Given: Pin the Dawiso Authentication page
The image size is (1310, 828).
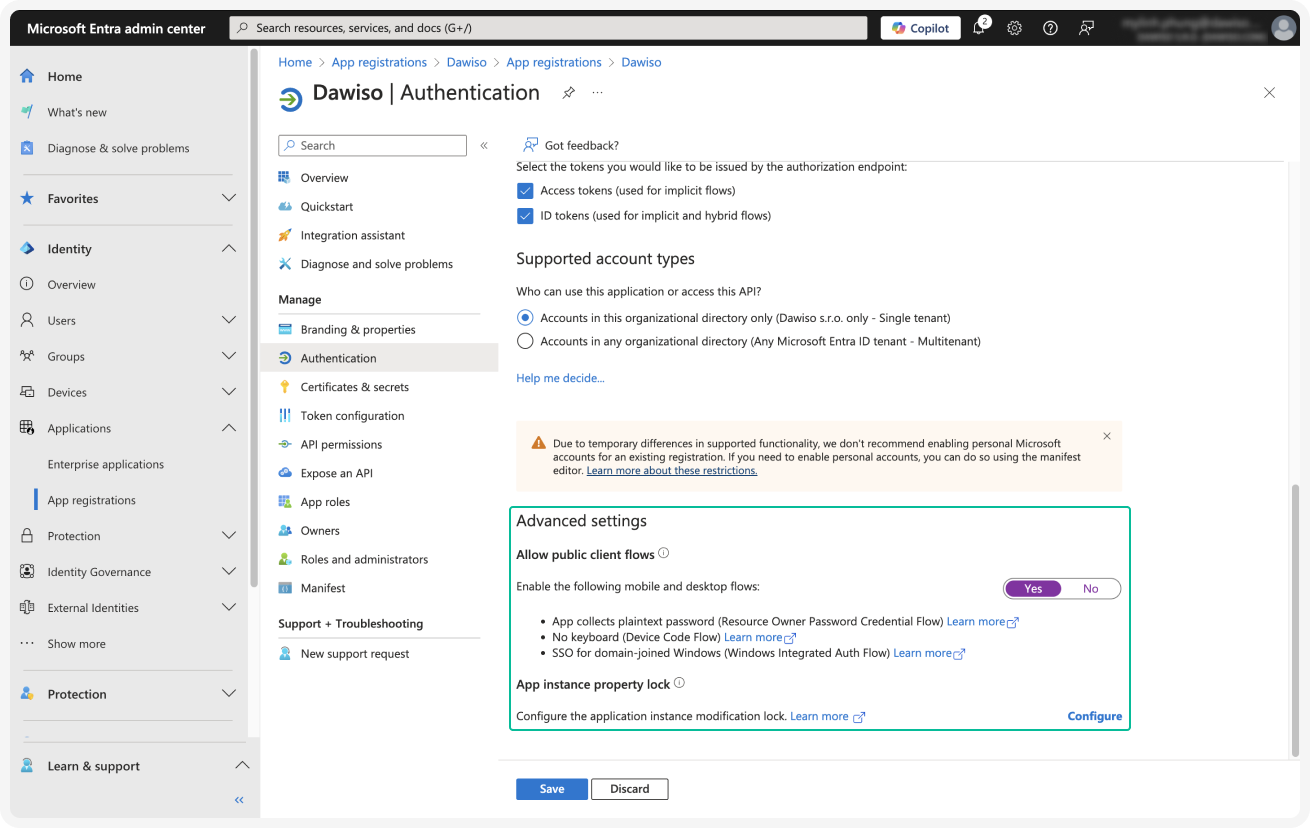Looking at the screenshot, I should (568, 93).
